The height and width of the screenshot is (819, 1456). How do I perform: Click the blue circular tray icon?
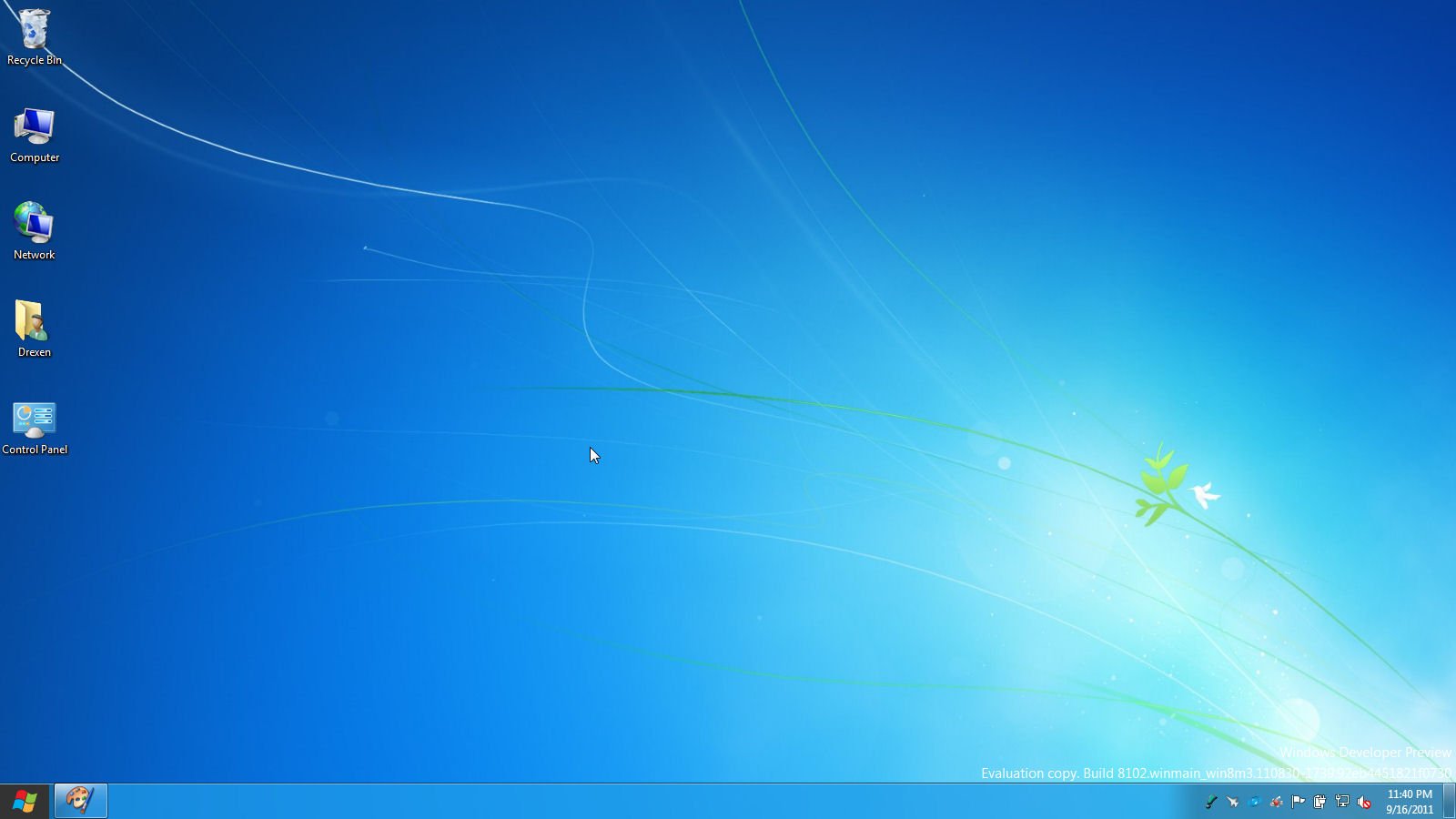click(x=1255, y=802)
